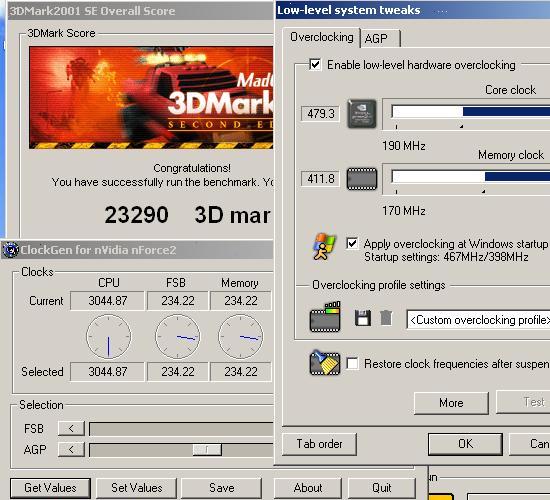Open the Custom overclocking profile combo box
Viewport: 550px width, 500px height.
click(x=478, y=320)
